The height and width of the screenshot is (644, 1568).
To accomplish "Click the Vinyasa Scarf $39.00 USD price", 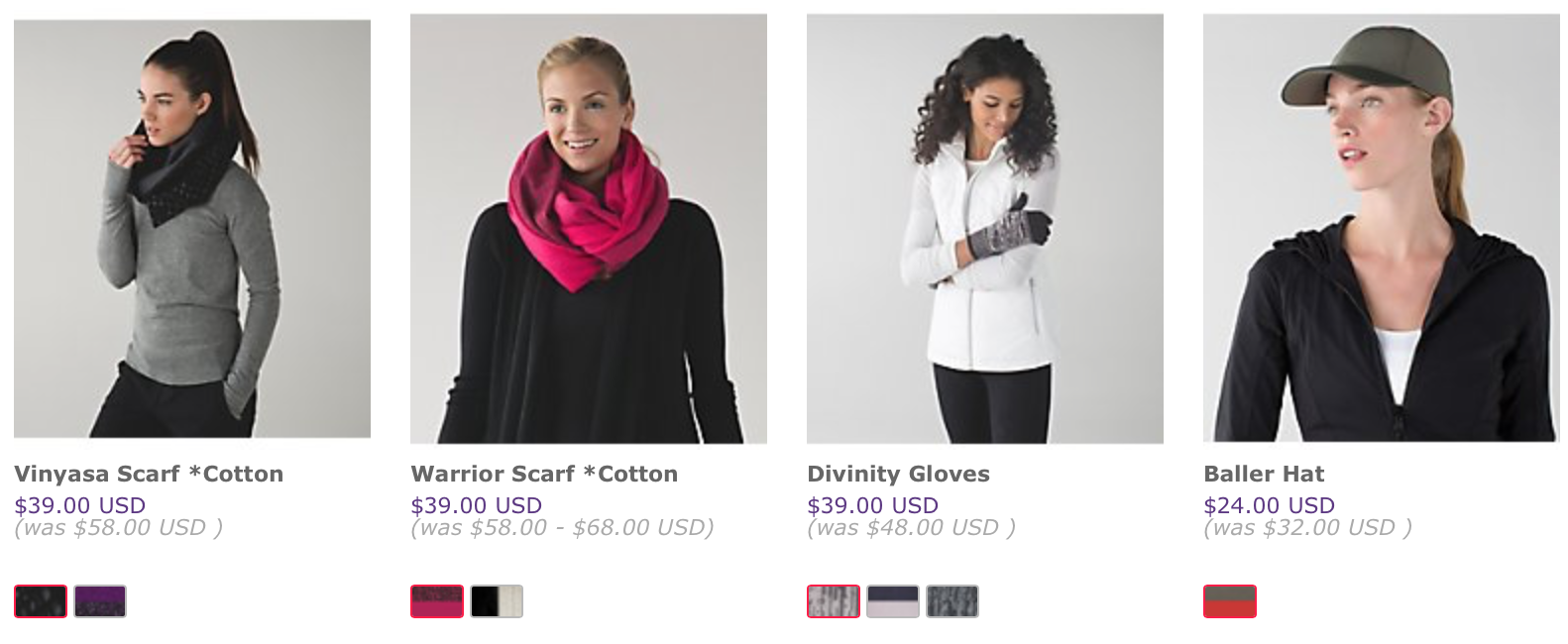I will tap(80, 505).
